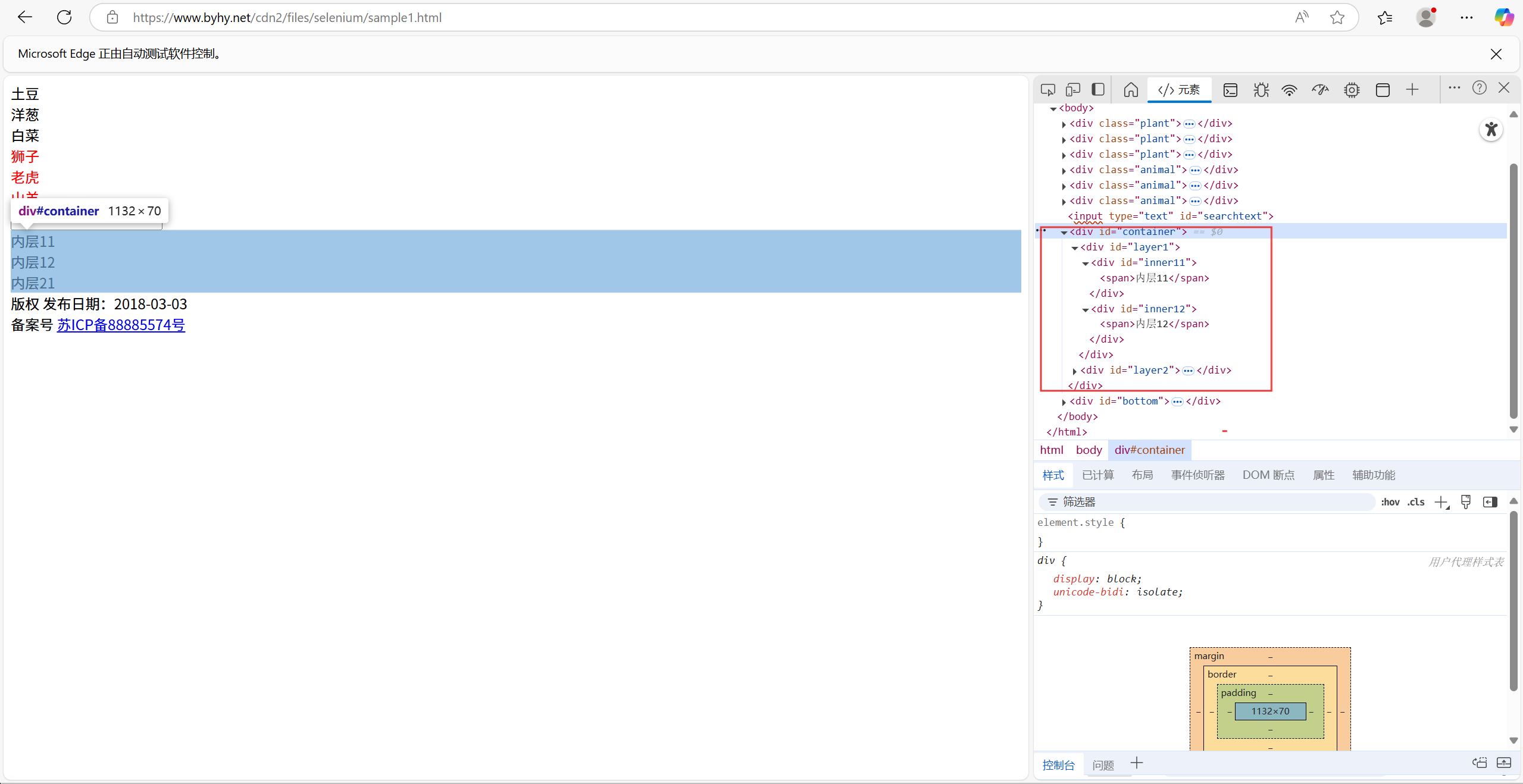Open the Application panel icon
This screenshot has width=1523, height=784.
click(1383, 90)
